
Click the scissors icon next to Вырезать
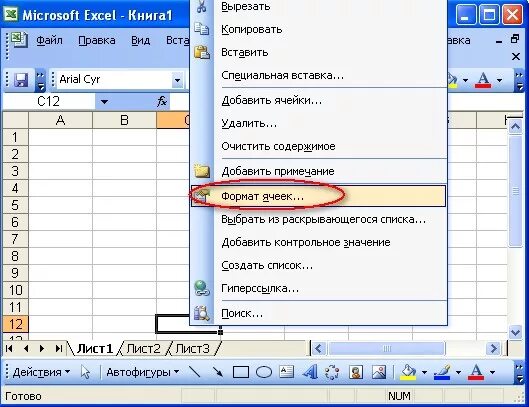click(201, 6)
